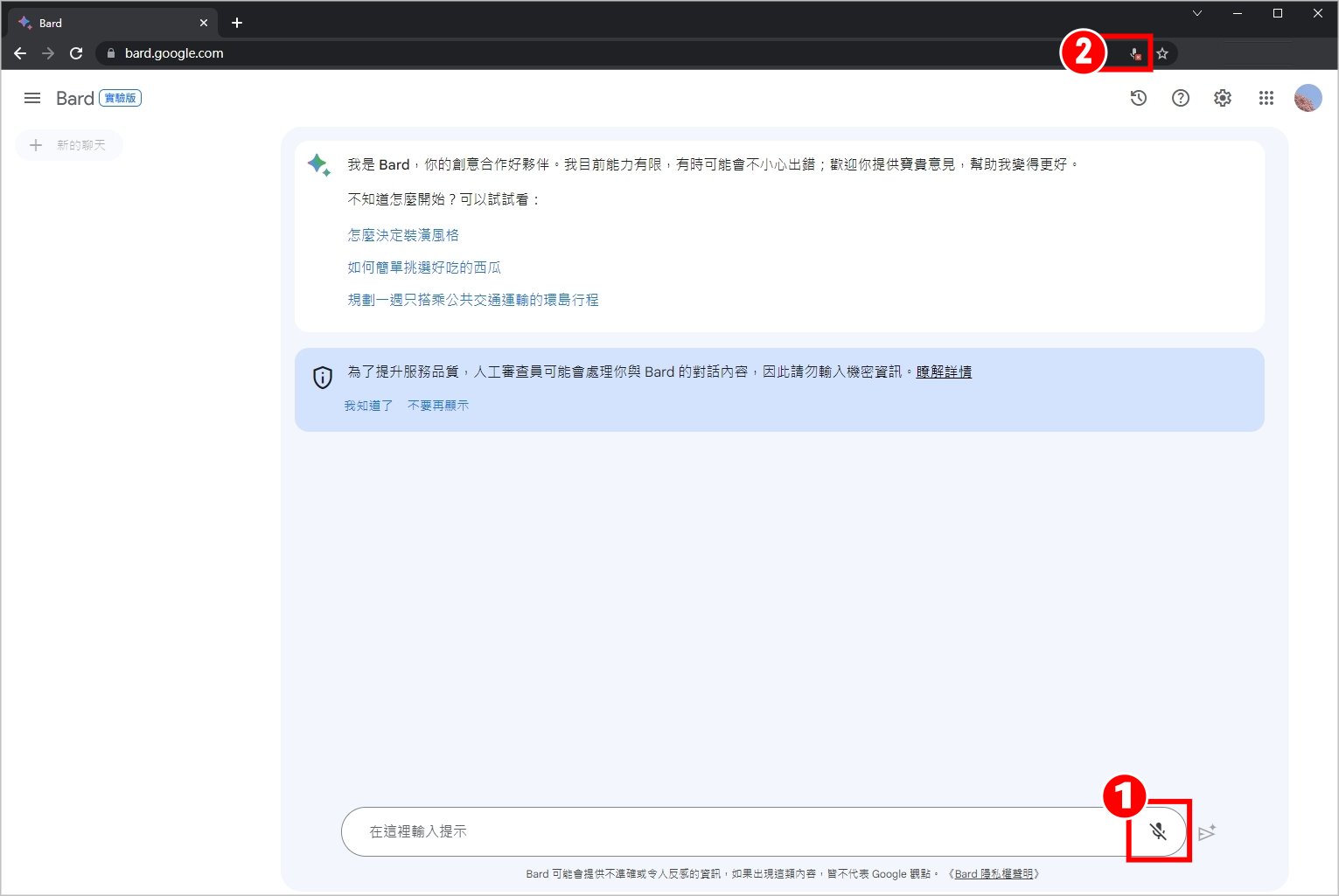This screenshot has width=1339, height=896.
Task: Open Bard activity history icon
Action: (x=1138, y=98)
